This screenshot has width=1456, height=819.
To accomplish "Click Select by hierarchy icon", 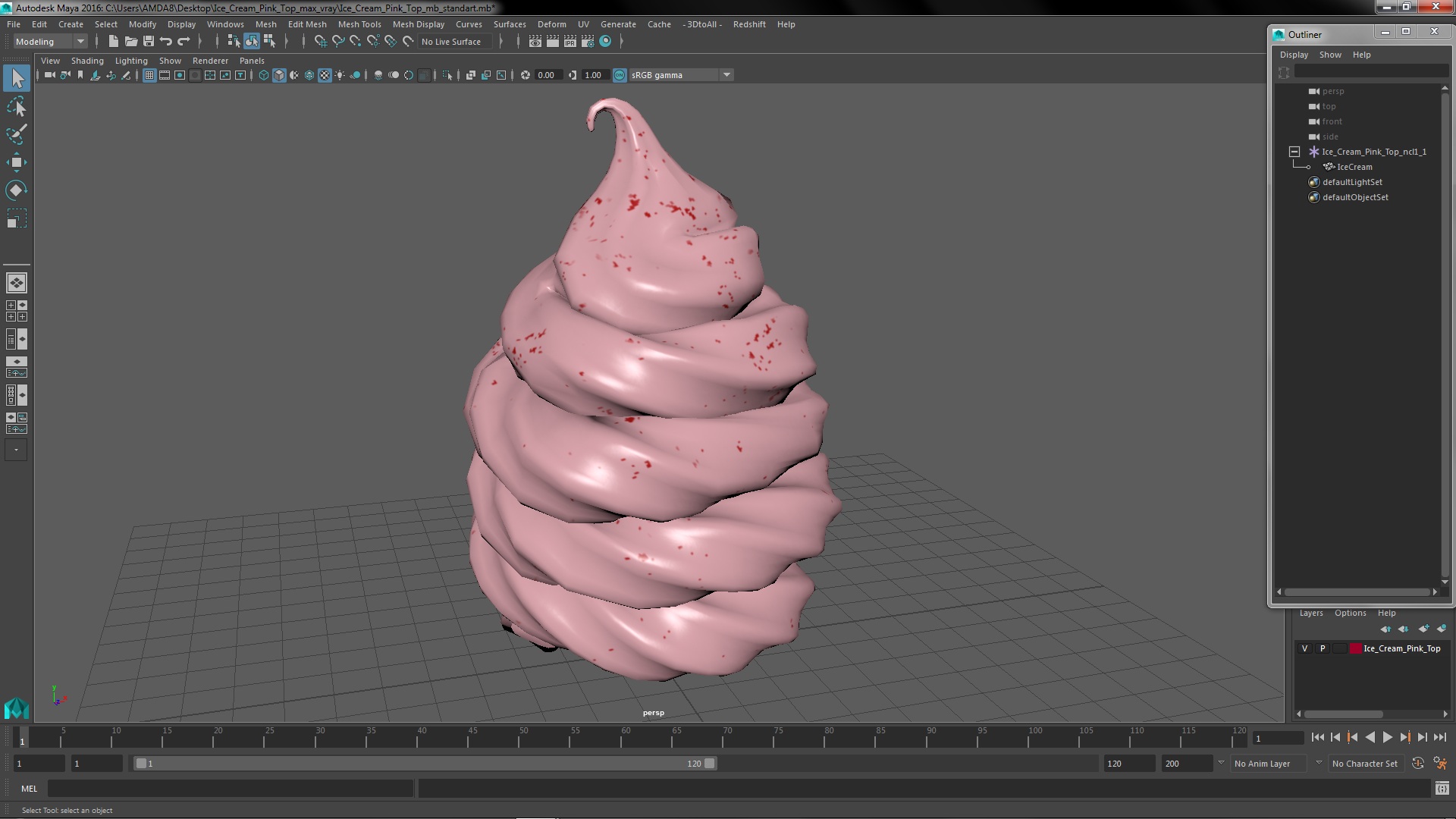I will click(234, 42).
